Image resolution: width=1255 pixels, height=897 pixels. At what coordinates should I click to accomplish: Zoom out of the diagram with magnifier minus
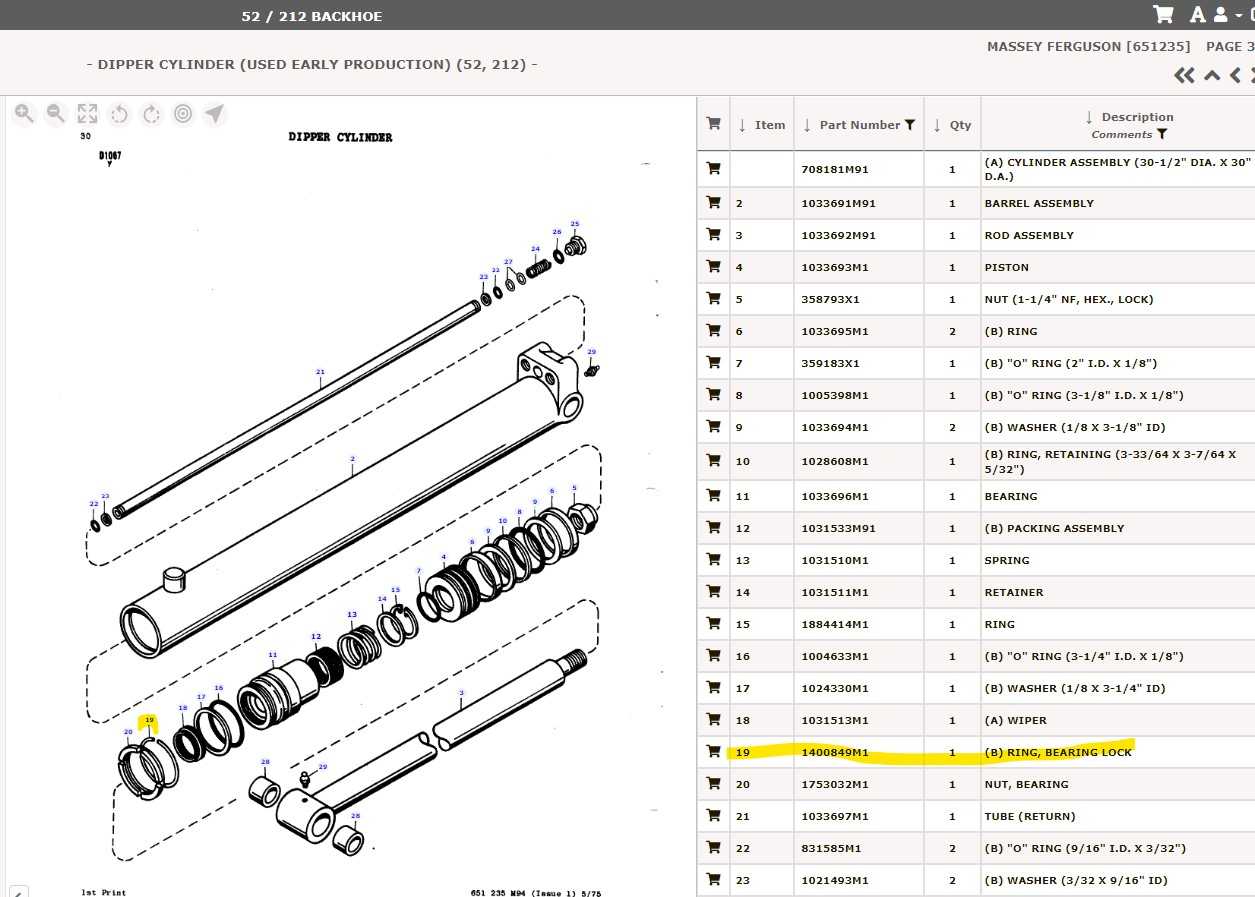point(56,114)
